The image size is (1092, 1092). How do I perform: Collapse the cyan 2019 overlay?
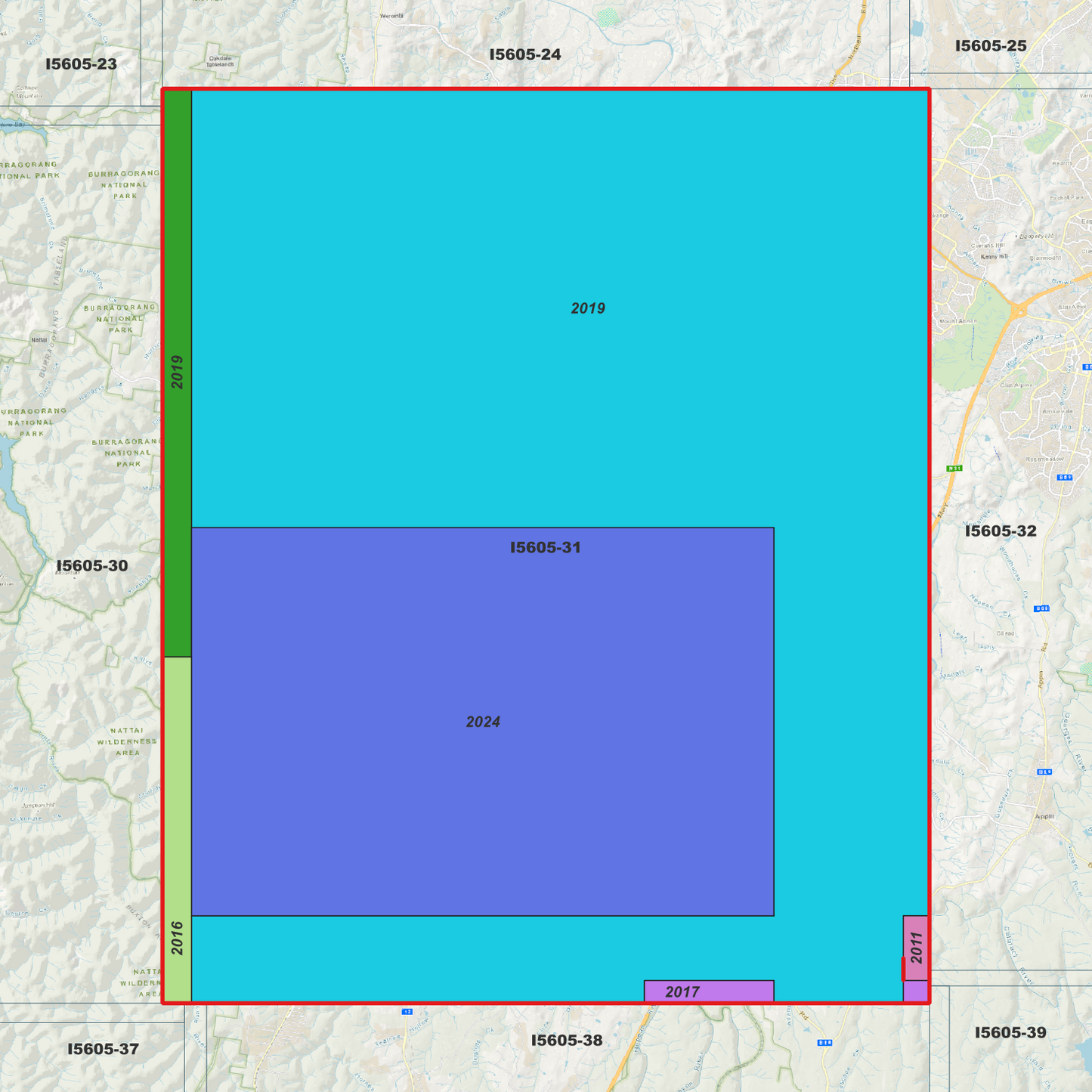point(589,308)
